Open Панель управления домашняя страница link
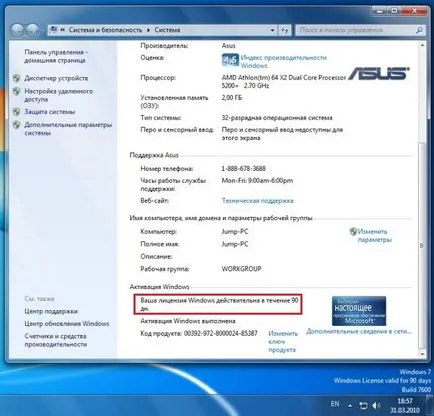Image resolution: width=434 pixels, height=416 pixels. (56, 56)
